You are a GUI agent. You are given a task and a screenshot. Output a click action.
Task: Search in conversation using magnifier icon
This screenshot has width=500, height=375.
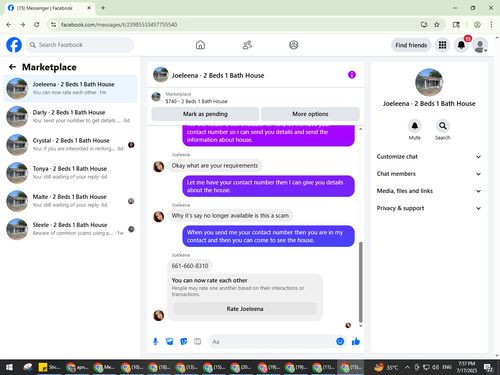[x=443, y=126]
